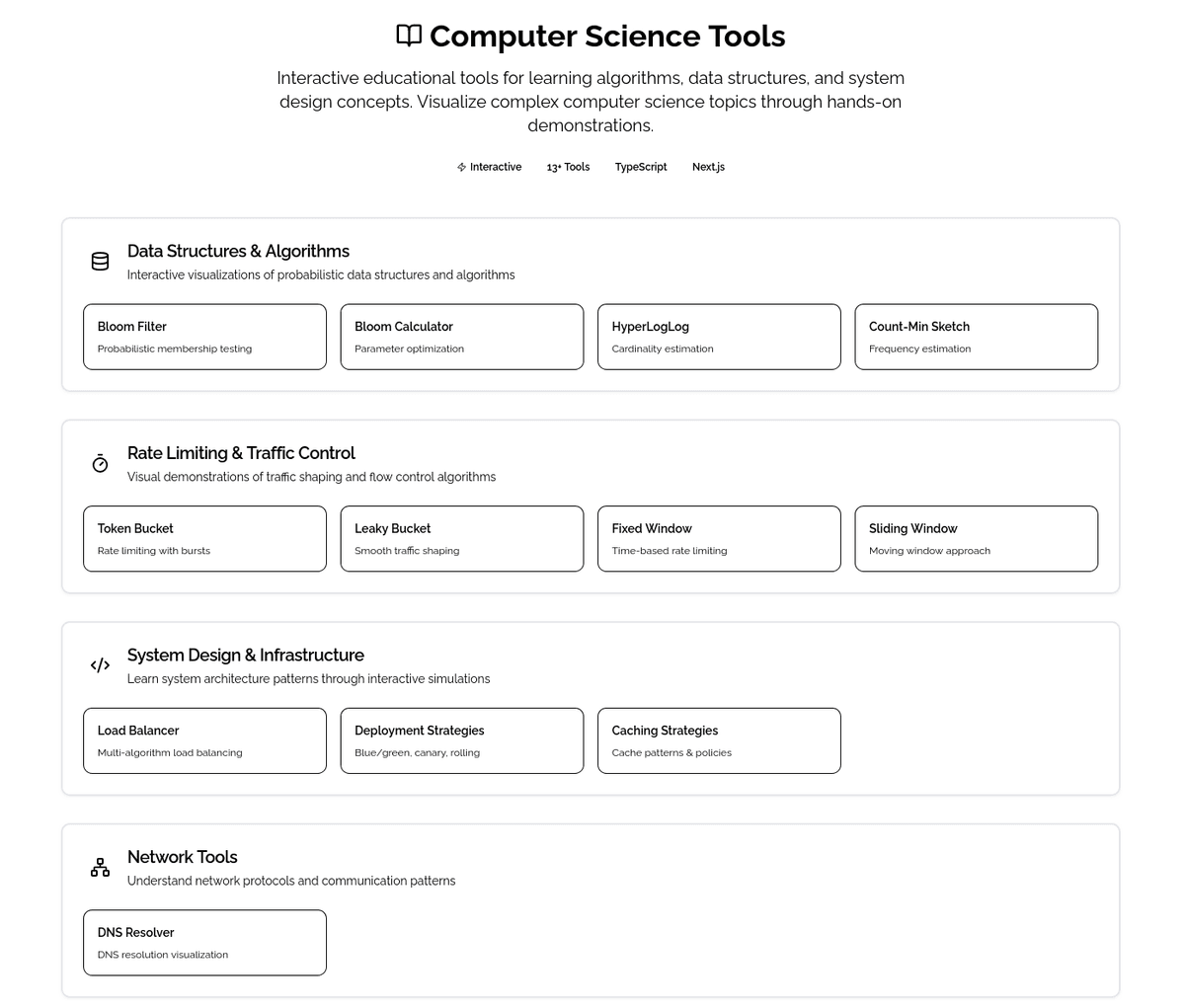Launch the Token Bucket rate limiter demo
This screenshot has height=1008, width=1185.
click(x=204, y=538)
